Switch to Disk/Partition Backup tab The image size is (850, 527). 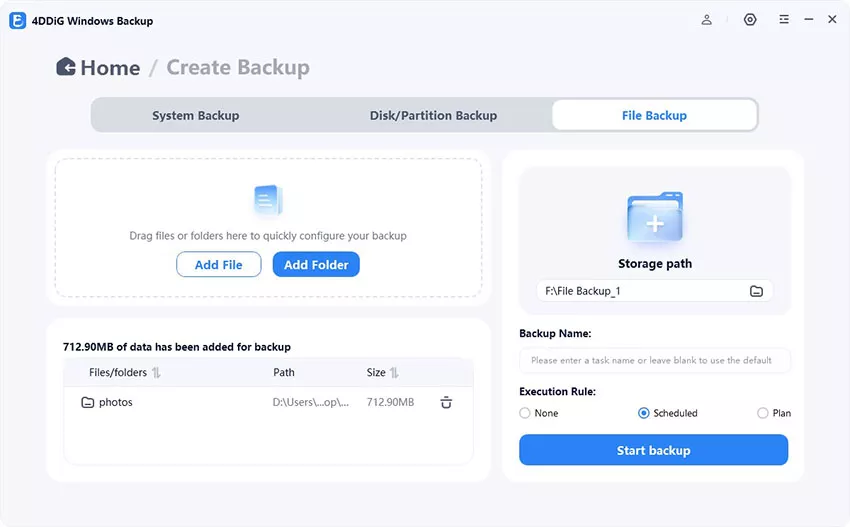(x=433, y=115)
